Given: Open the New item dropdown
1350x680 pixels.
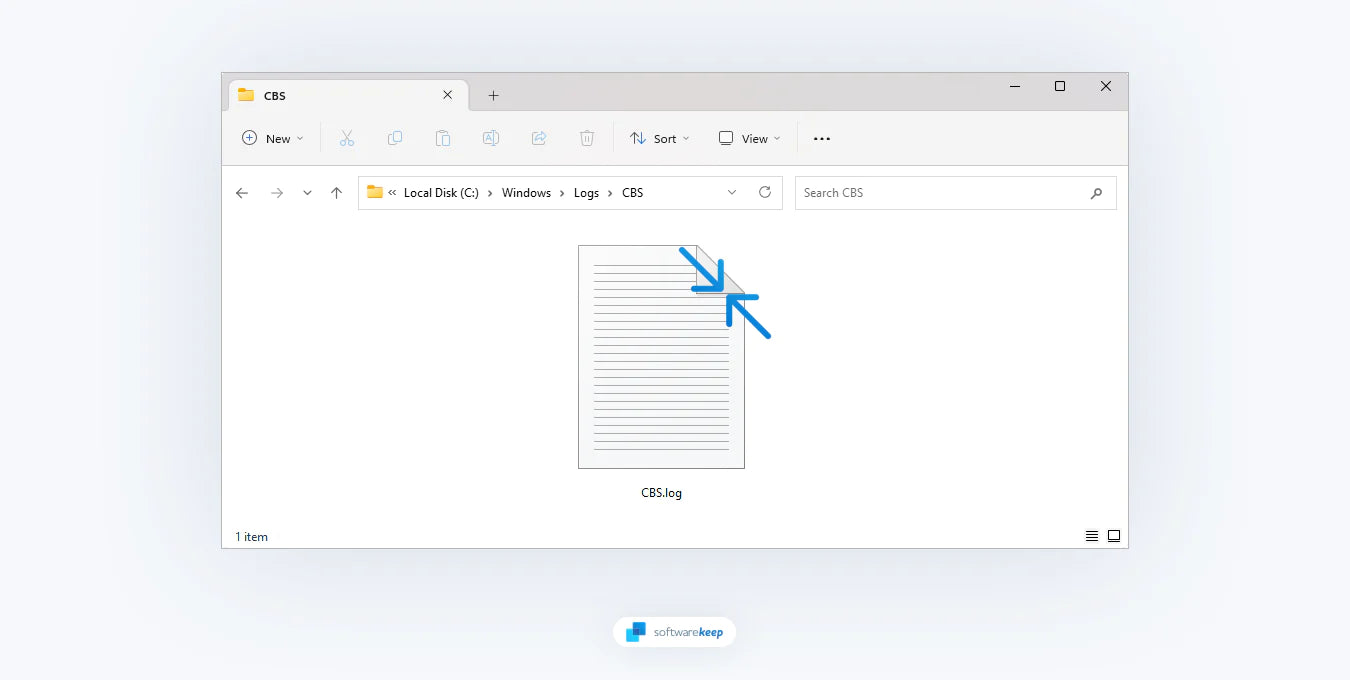Looking at the screenshot, I should pos(272,139).
